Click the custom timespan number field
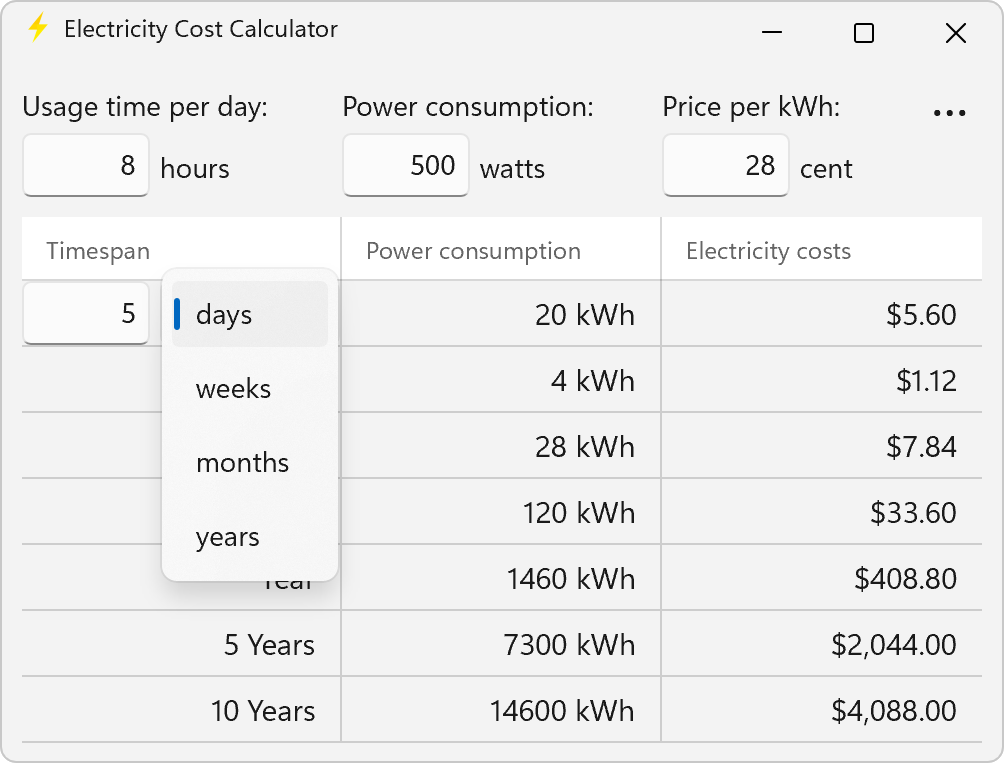This screenshot has height=763, width=1004. [x=86, y=314]
